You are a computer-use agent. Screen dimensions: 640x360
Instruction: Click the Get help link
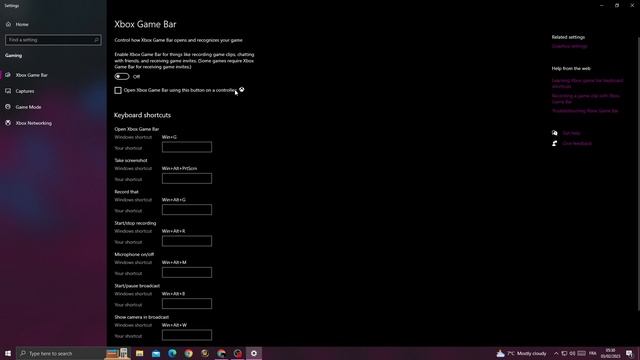[571, 133]
